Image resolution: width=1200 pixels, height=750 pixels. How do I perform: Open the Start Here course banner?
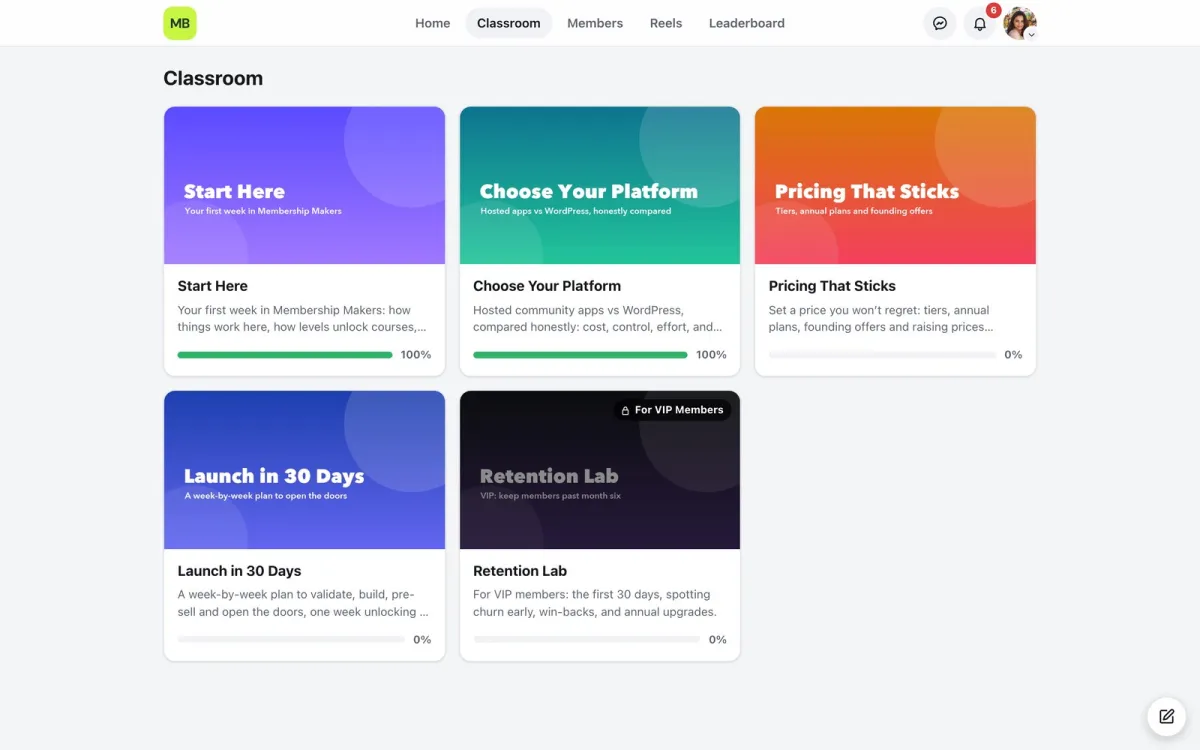(x=305, y=186)
